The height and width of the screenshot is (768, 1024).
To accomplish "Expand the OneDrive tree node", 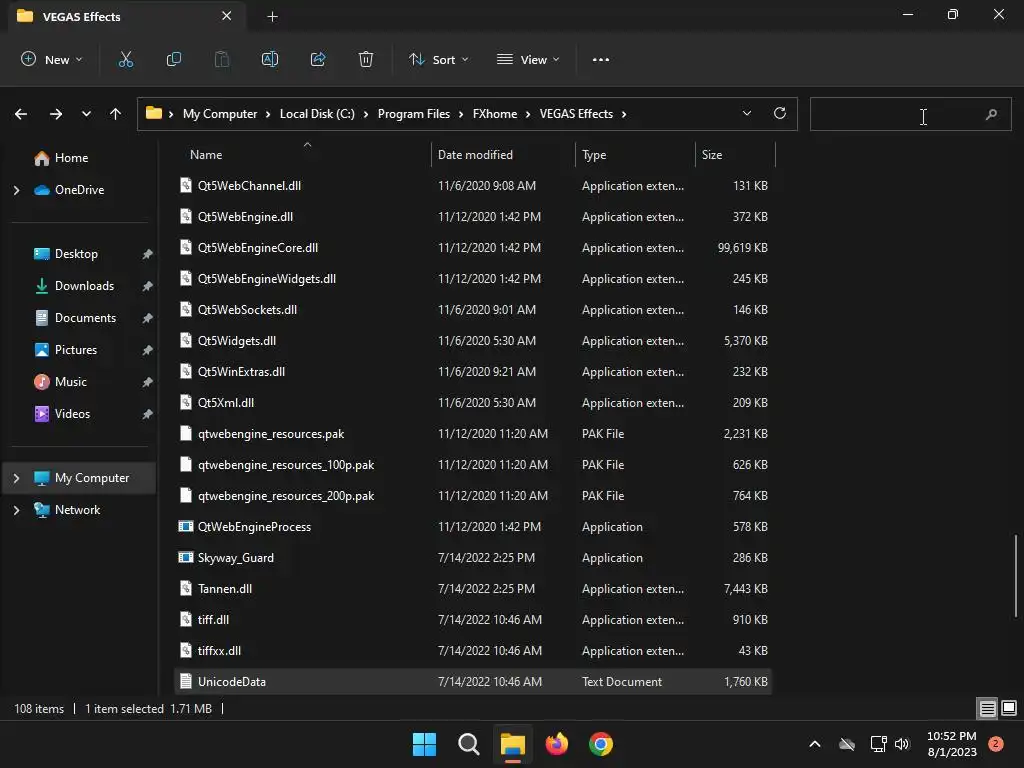I will click(16, 190).
